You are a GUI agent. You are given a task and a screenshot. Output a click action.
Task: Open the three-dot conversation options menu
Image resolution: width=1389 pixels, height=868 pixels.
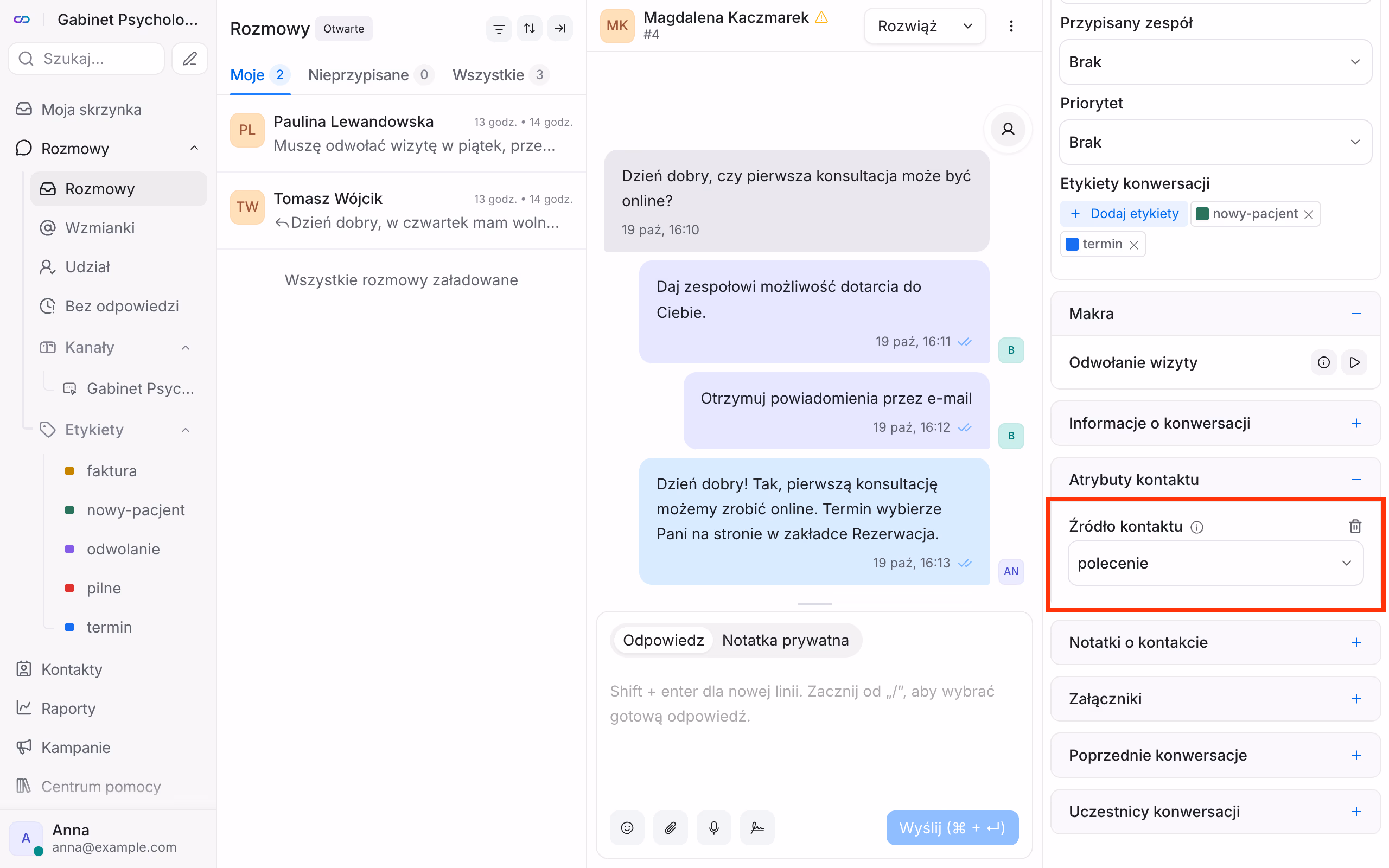click(1011, 26)
